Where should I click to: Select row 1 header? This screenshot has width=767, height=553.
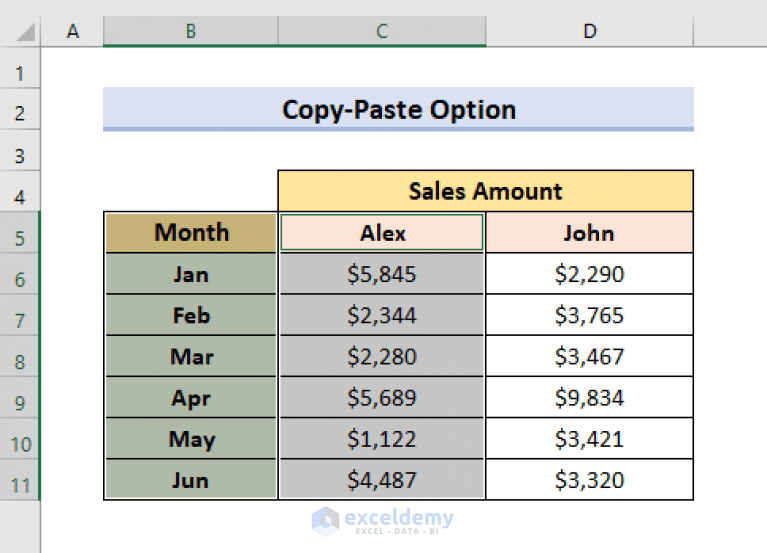[x=20, y=75]
